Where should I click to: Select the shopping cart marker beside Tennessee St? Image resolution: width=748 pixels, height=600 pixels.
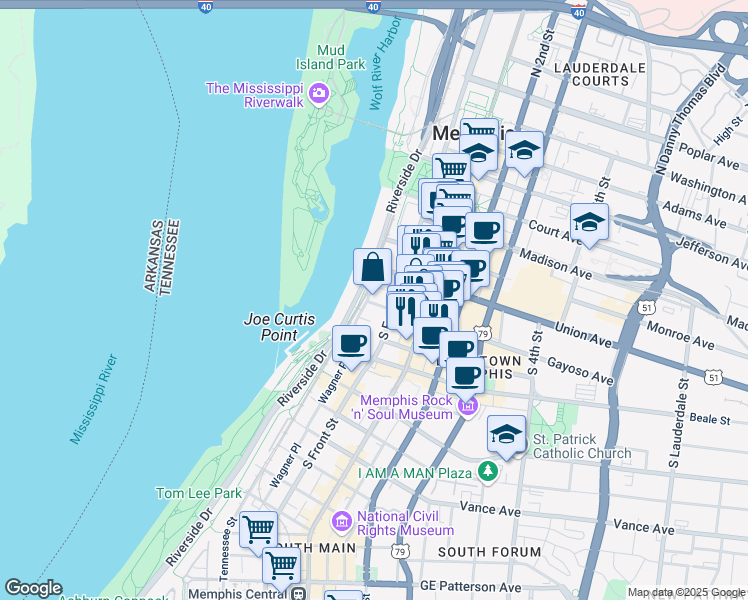point(258,531)
